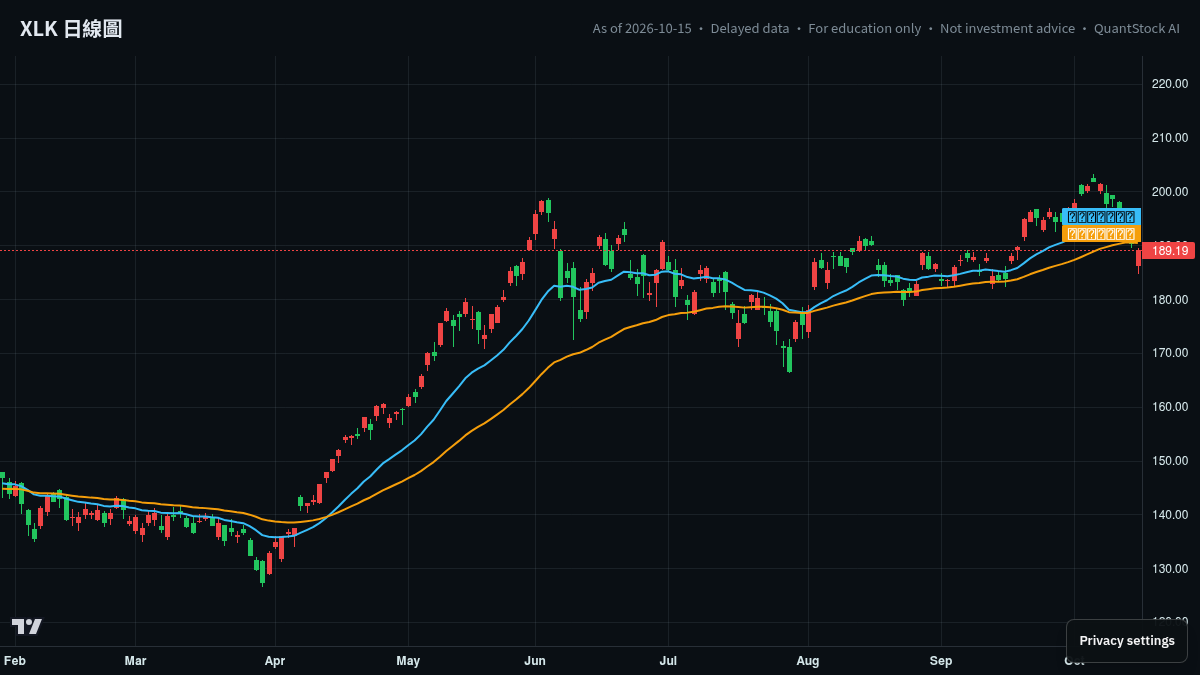Click the XLK 日線圖 chart title
Image resolution: width=1200 pixels, height=675 pixels.
(71, 29)
